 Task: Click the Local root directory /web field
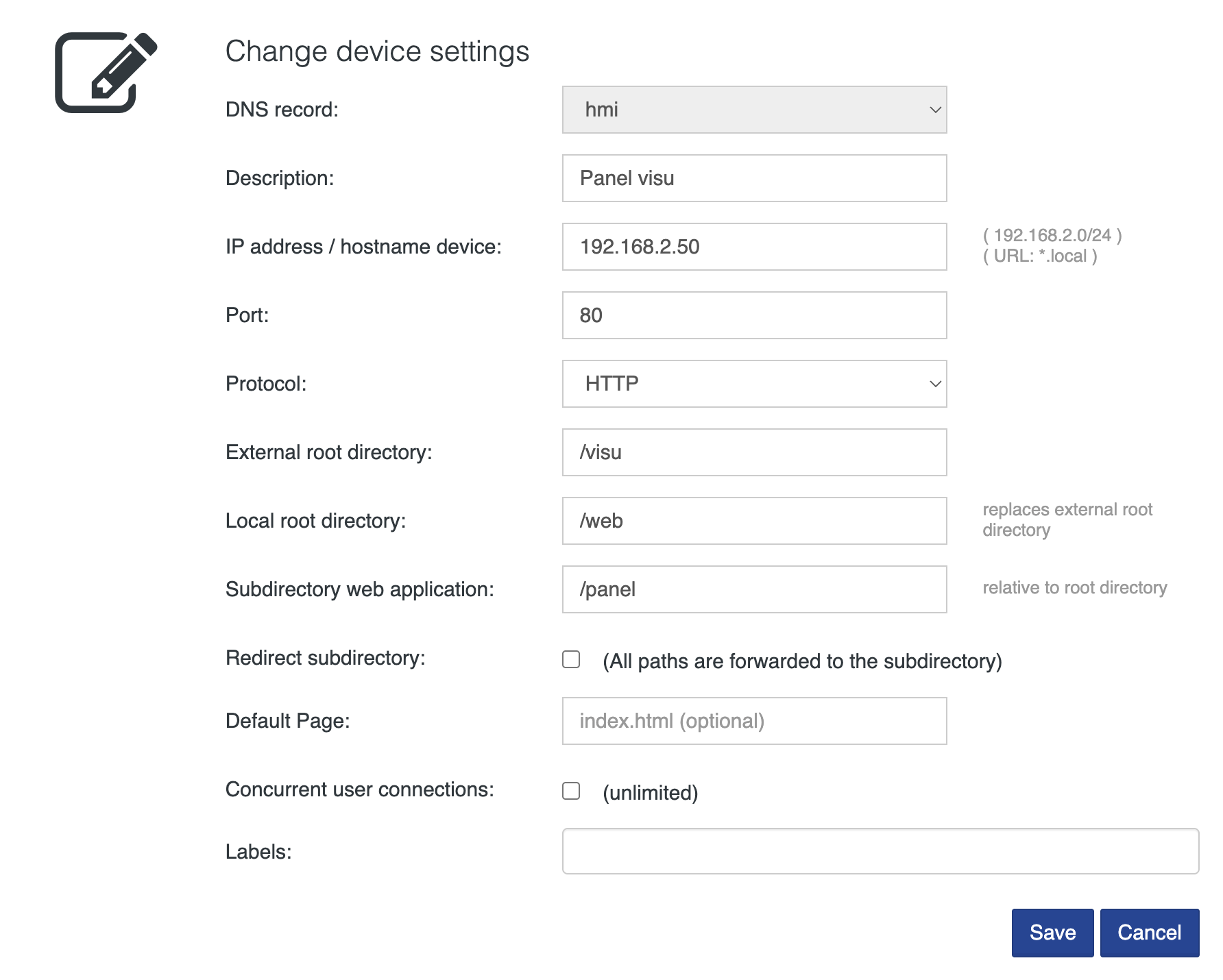754,520
